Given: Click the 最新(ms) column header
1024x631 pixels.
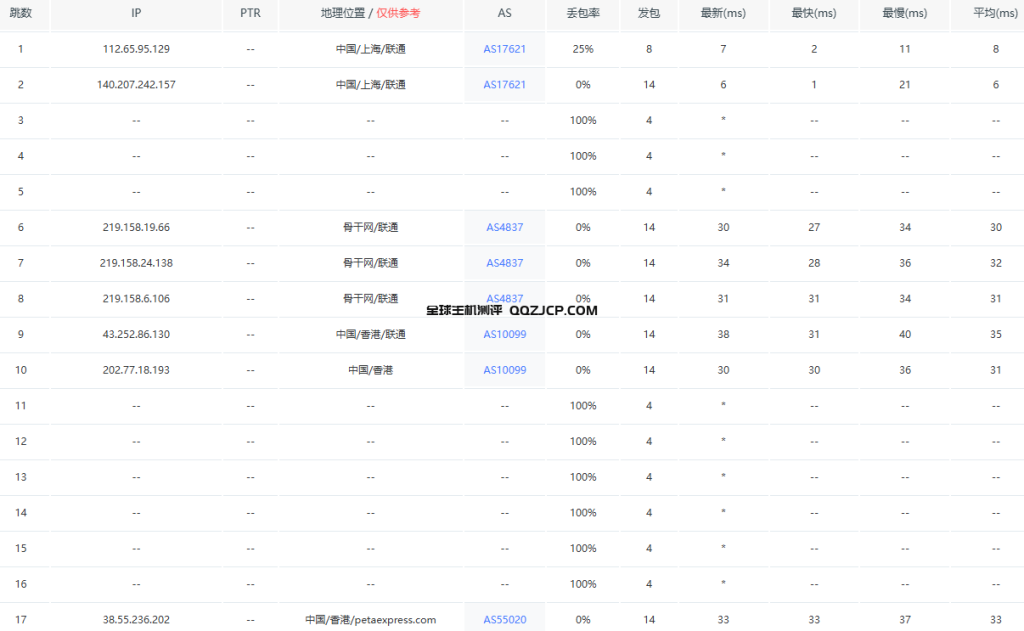Looking at the screenshot, I should (723, 13).
